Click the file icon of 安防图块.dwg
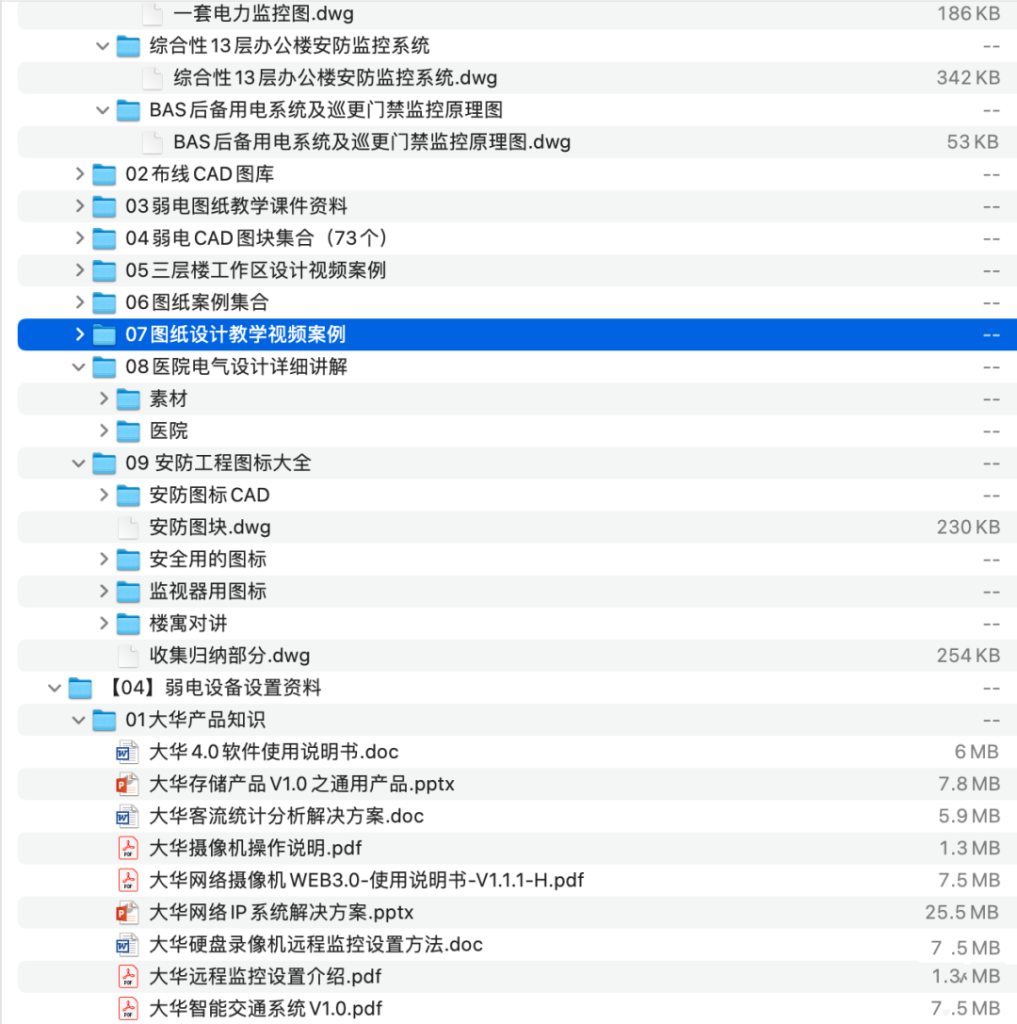 151,527
